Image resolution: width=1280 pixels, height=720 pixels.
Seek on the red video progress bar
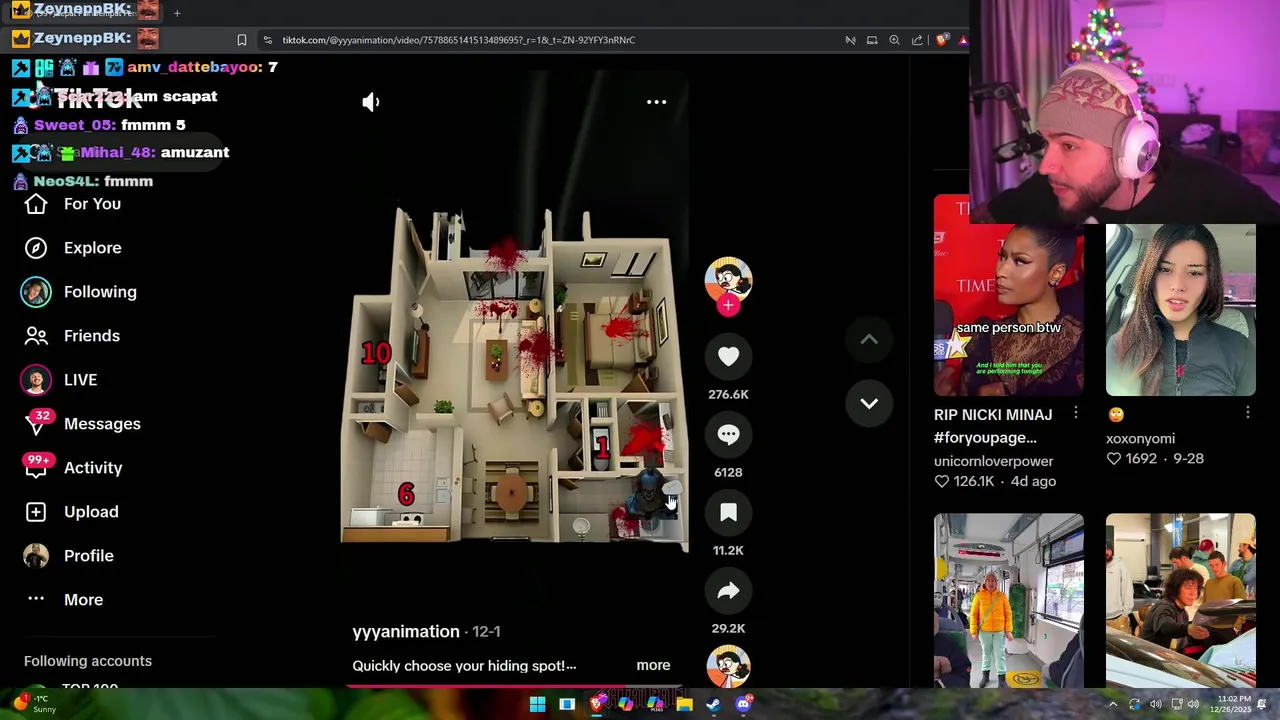pyautogui.click(x=515, y=687)
